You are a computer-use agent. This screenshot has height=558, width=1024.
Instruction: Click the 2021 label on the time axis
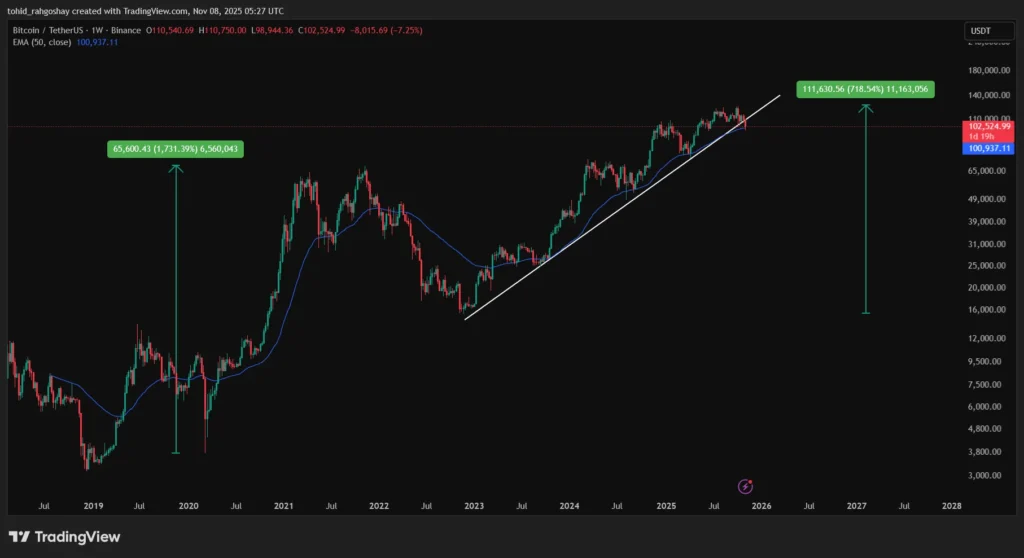click(x=283, y=506)
